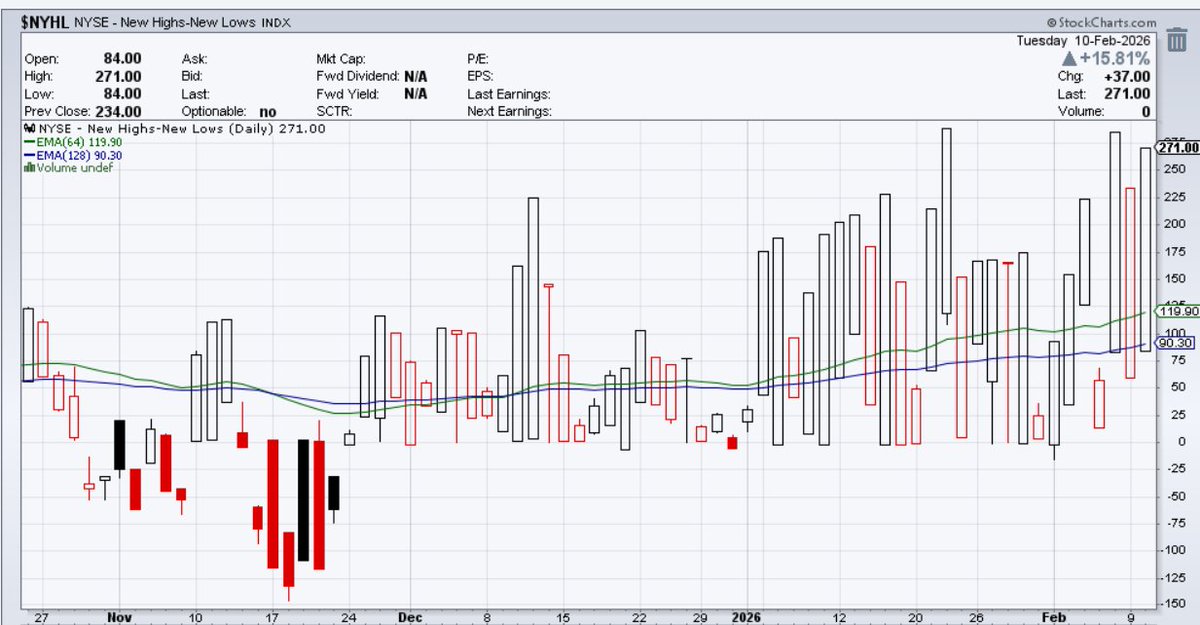
Task: Click the Mkt Cap label
Action: [x=342, y=59]
